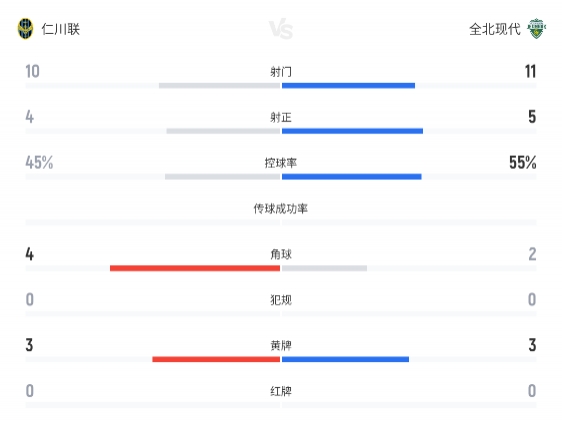Image resolution: width=562 pixels, height=421 pixels.
Task: Click the 传球成功率 pass accuracy label
Action: point(281,208)
